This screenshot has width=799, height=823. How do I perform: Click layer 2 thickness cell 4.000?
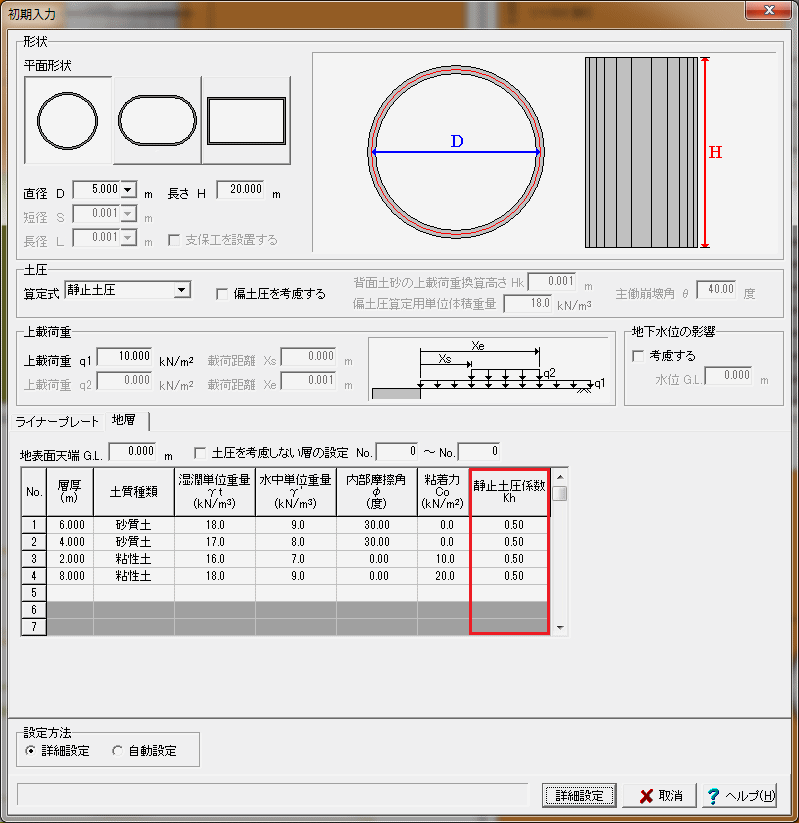(70, 542)
